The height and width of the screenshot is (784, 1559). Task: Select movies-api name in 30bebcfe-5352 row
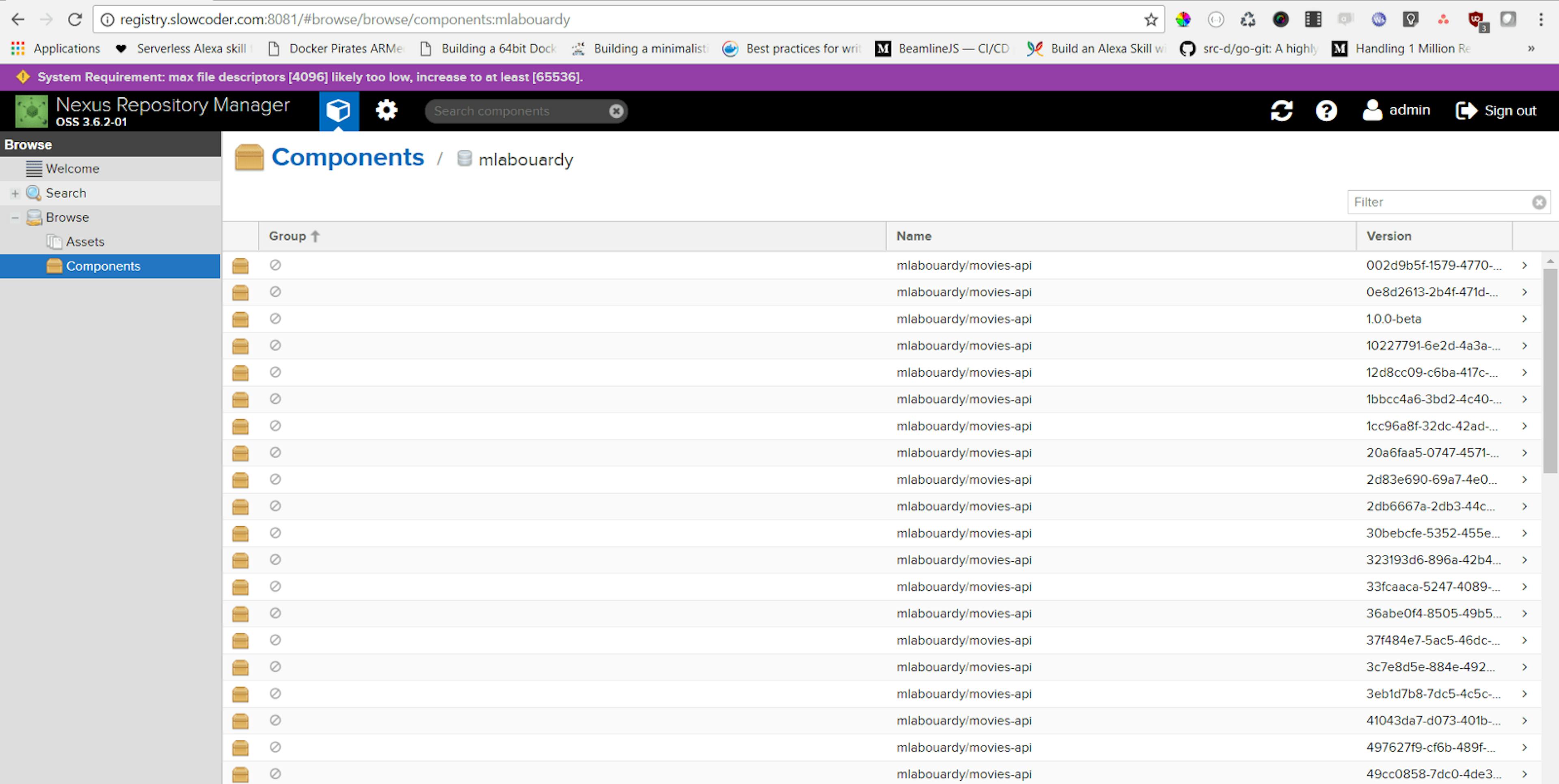964,533
